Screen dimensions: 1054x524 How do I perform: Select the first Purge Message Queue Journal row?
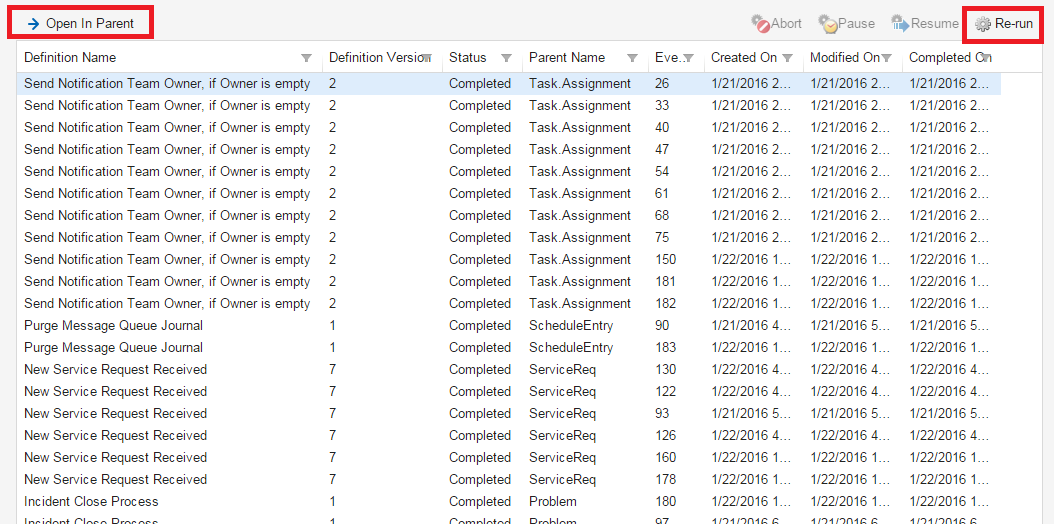(113, 326)
